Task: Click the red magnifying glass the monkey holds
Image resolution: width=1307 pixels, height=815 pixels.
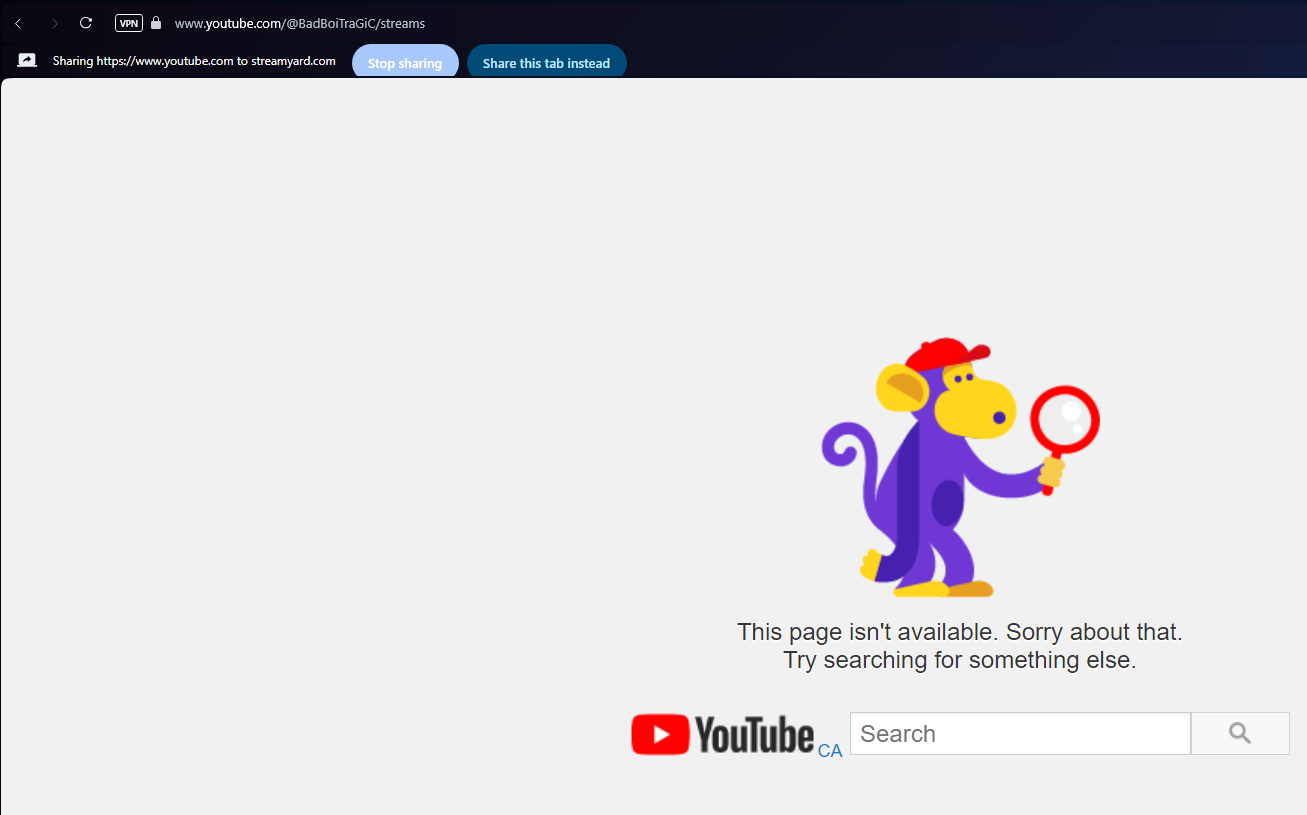Action: [1065, 420]
